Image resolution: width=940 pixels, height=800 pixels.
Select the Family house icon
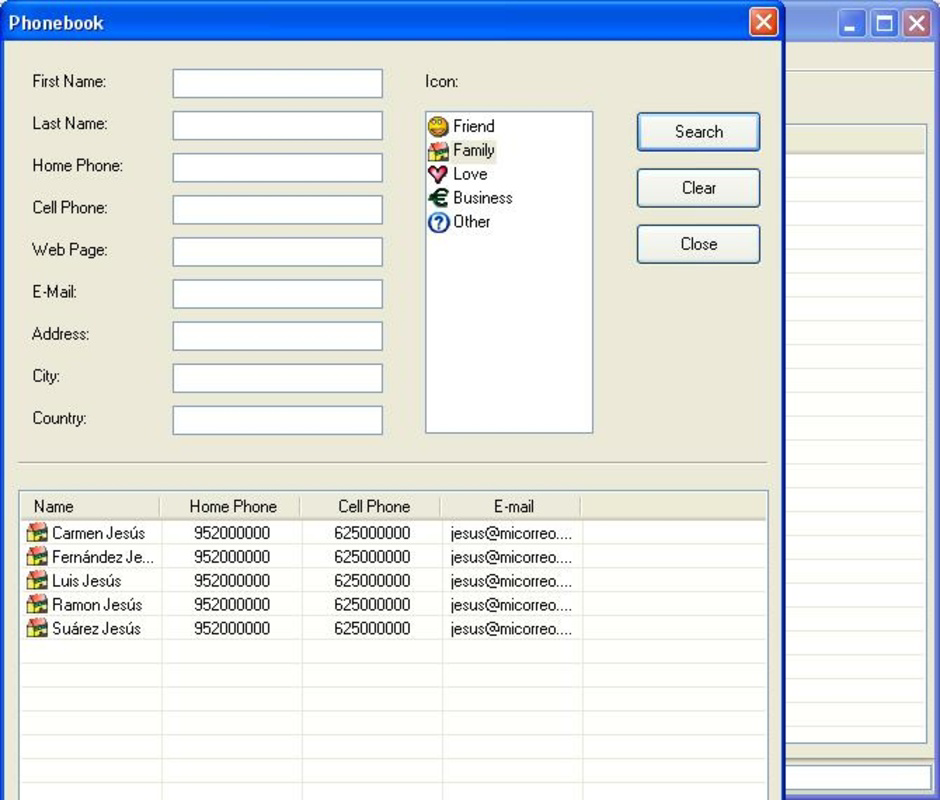438,151
